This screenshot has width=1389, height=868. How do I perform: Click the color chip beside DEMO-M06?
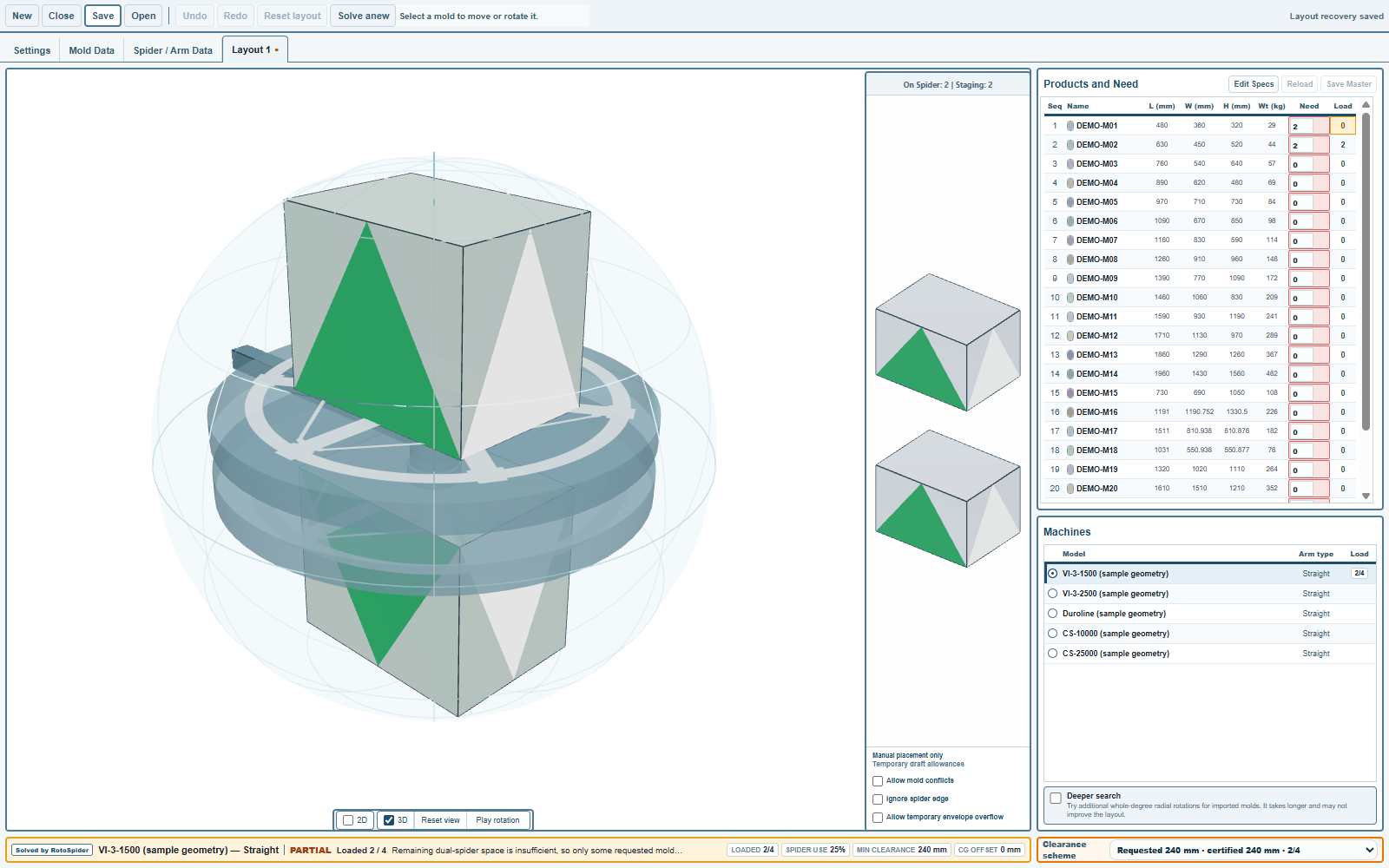(x=1070, y=221)
